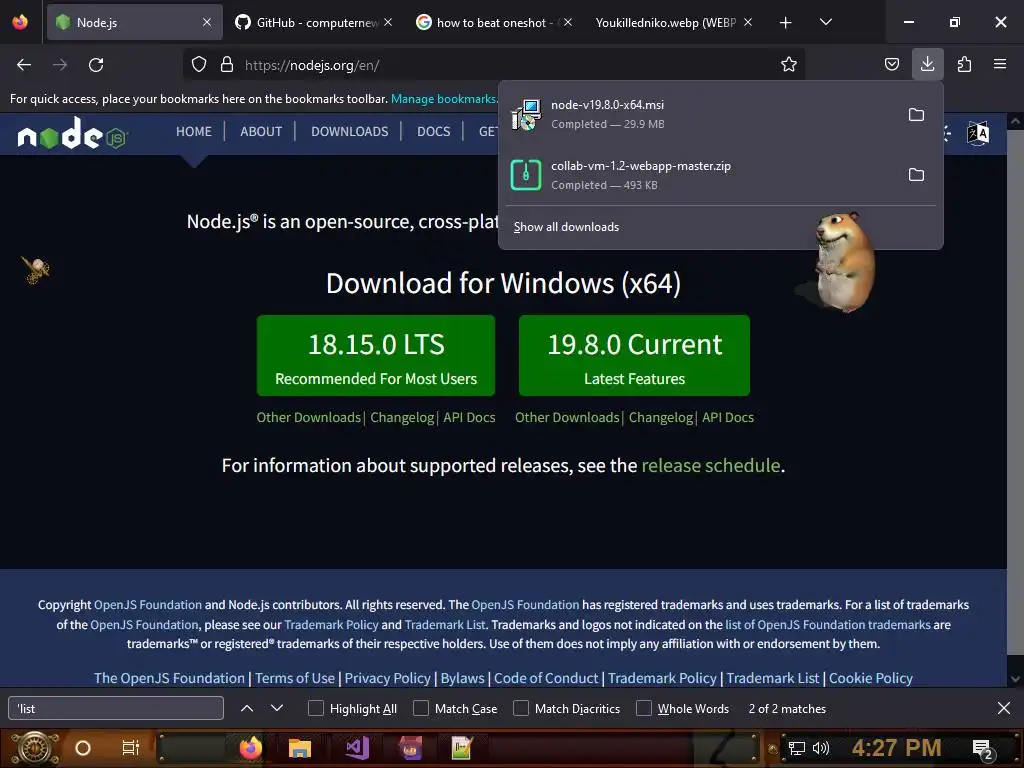The height and width of the screenshot is (768, 1024).
Task: Open the DOCS nav item
Action: point(434,131)
